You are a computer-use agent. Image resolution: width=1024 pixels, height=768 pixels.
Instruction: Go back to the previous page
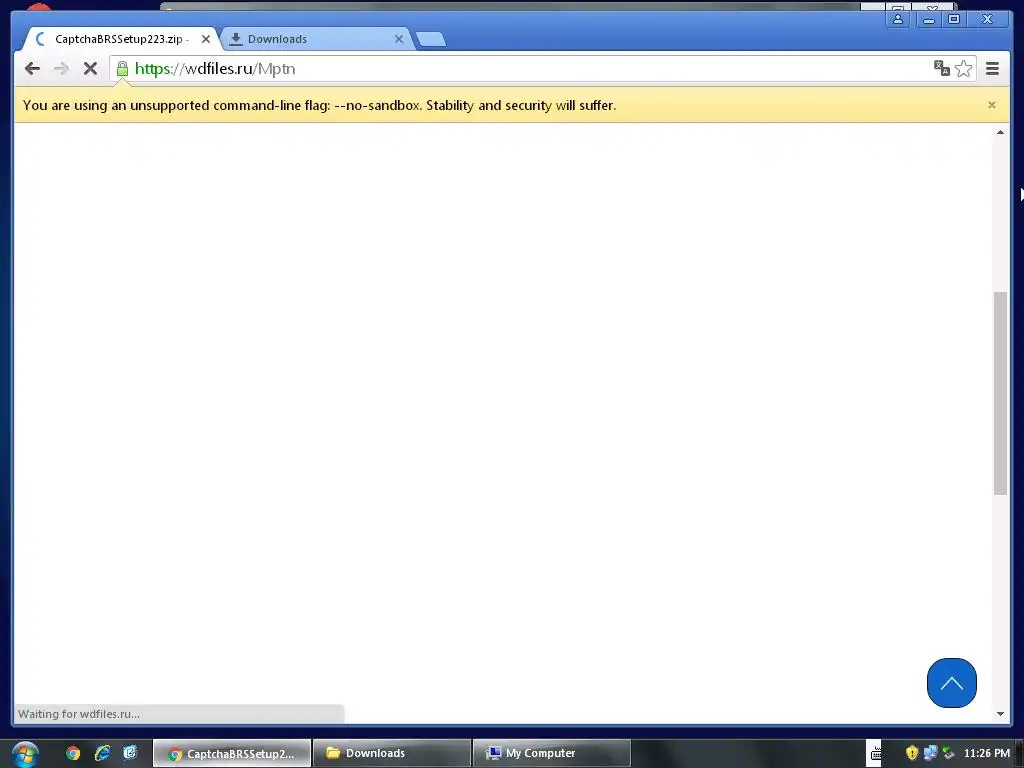coord(32,69)
